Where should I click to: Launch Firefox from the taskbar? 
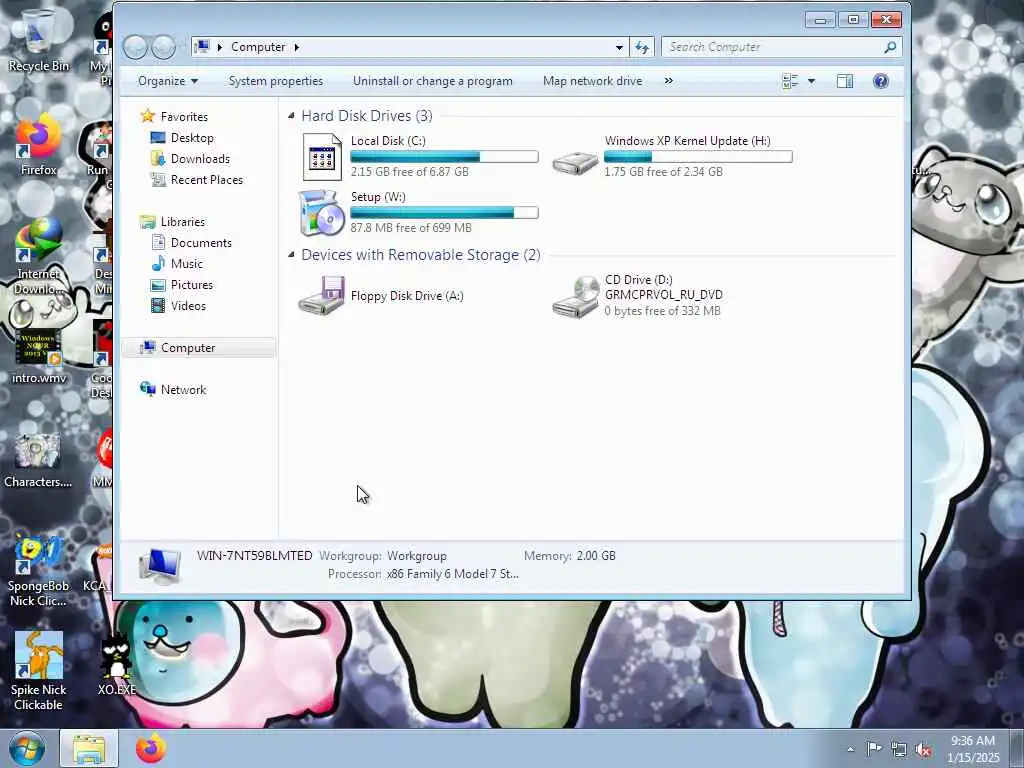(x=151, y=748)
